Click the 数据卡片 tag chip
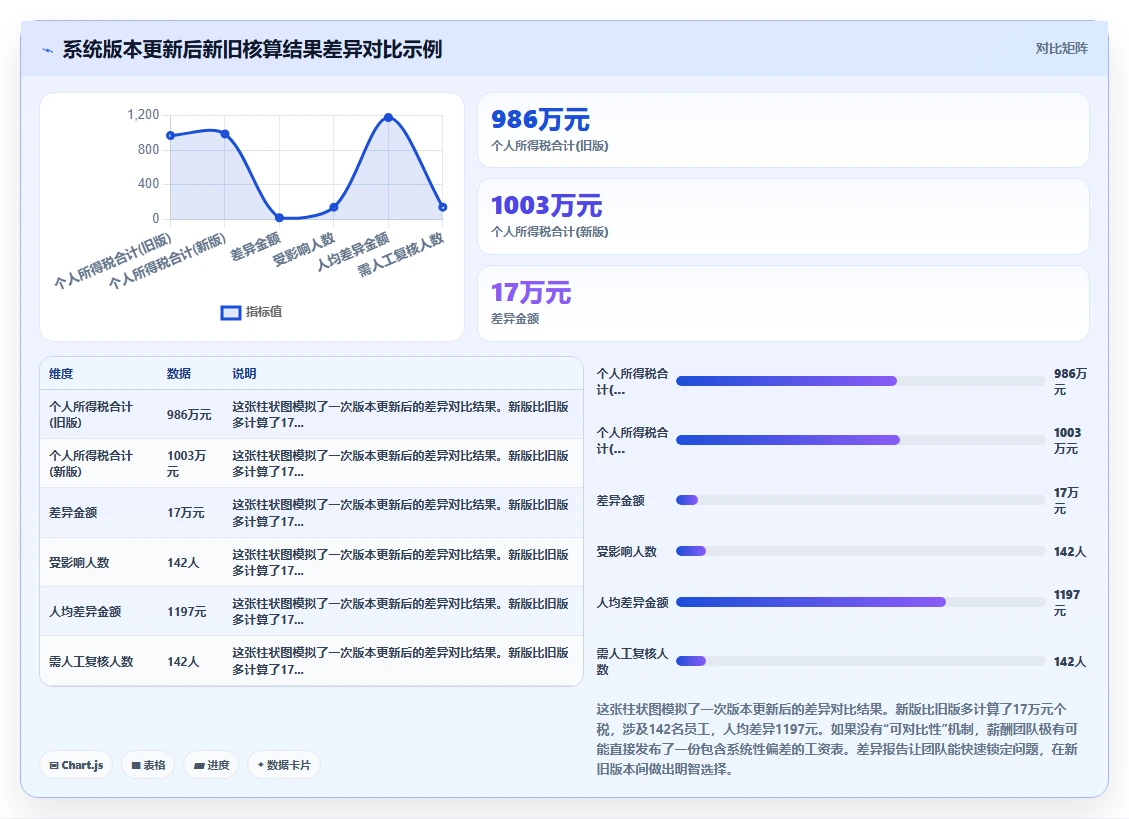This screenshot has width=1129, height=819. [x=284, y=765]
